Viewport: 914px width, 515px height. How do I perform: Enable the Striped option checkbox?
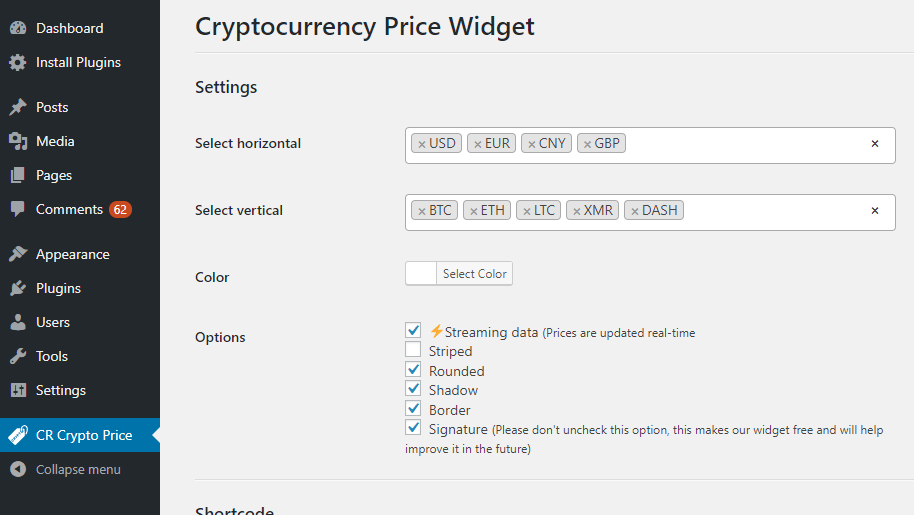point(413,350)
